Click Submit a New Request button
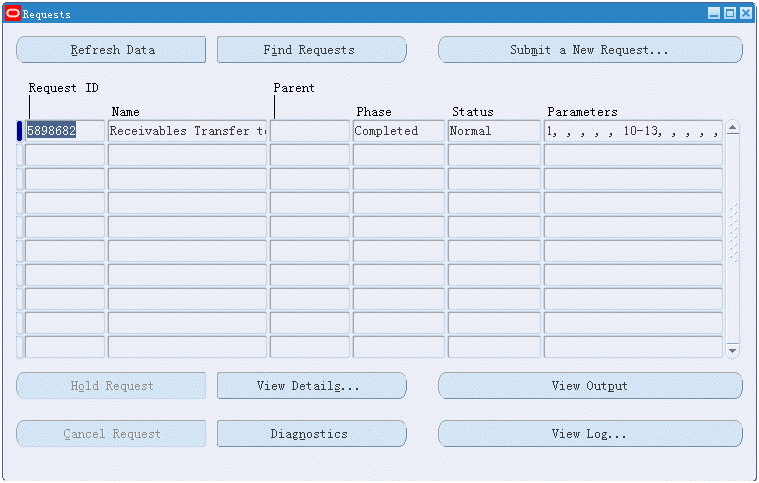Screen dimensions: 759x483 (590, 50)
